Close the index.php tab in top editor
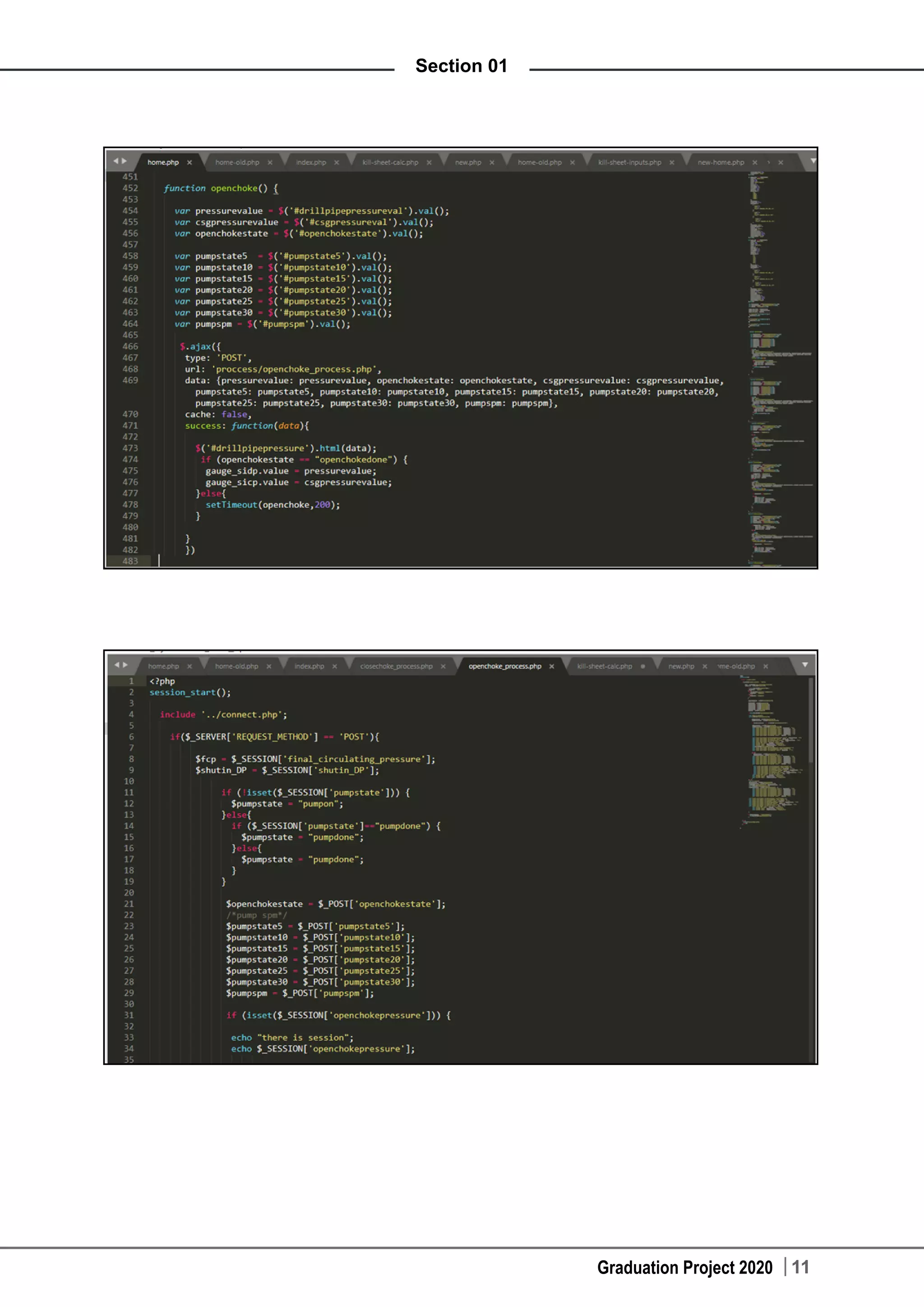This screenshot has height=1307, width=924. (336, 162)
